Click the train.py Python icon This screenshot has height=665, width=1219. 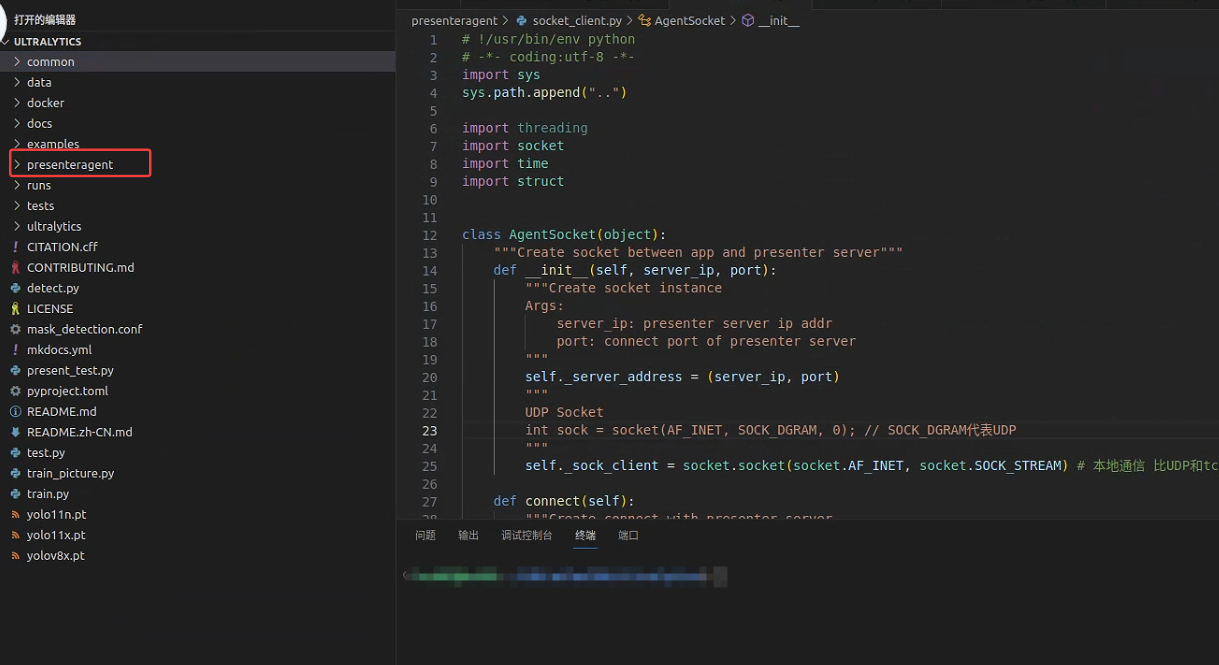15,494
